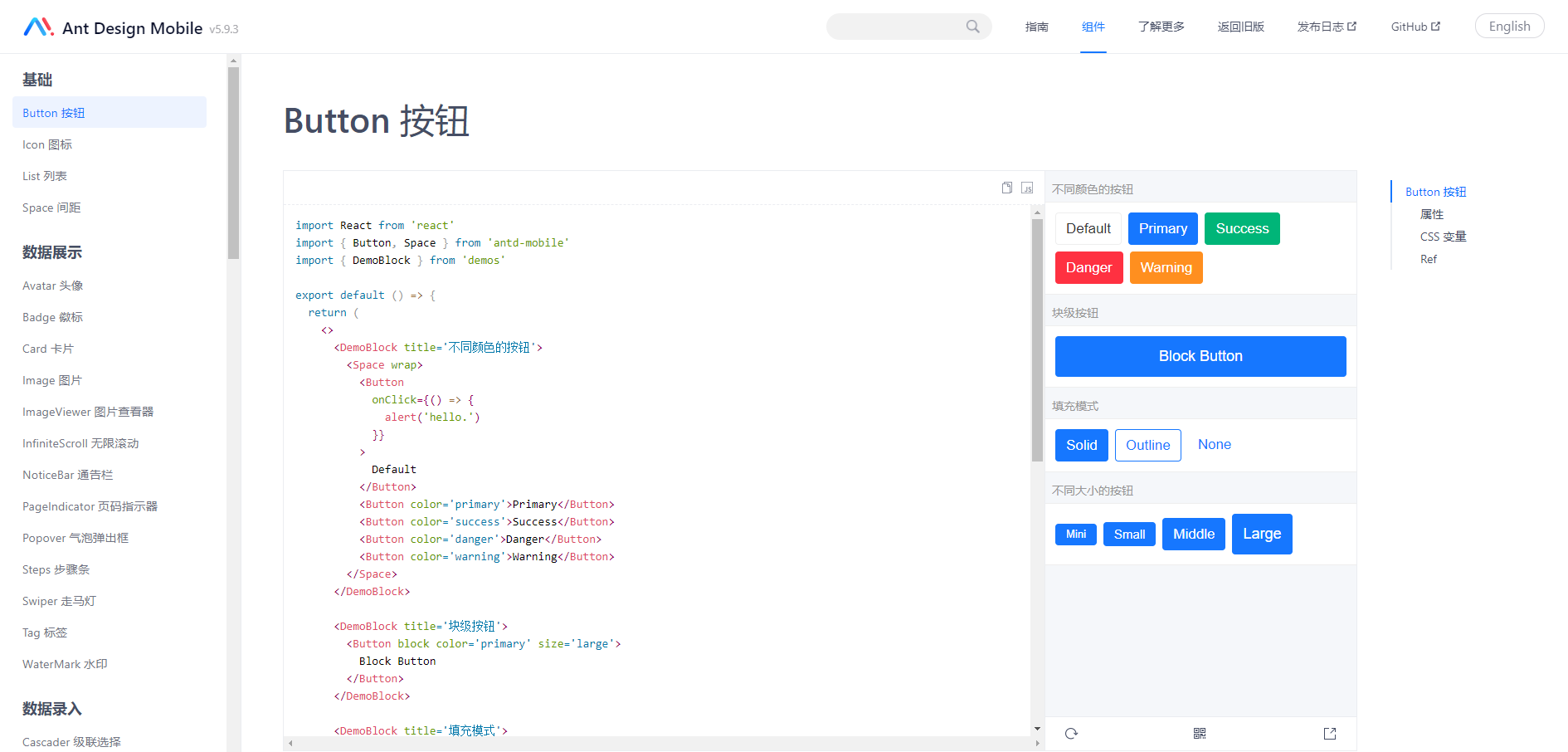Click the Large size button
The image size is (1568, 752).
pyautogui.click(x=1262, y=534)
